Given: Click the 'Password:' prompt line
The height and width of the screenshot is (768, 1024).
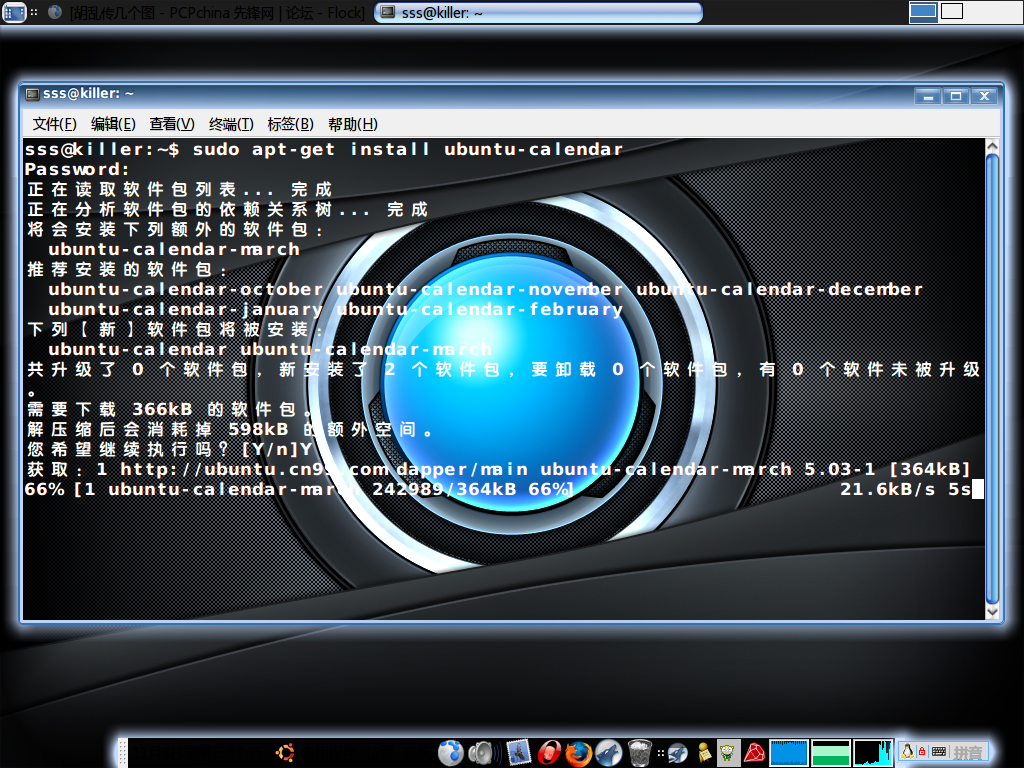Looking at the screenshot, I should click(77, 170).
